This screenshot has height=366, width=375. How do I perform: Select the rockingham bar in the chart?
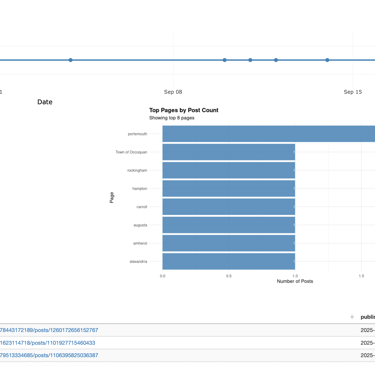pos(229,170)
